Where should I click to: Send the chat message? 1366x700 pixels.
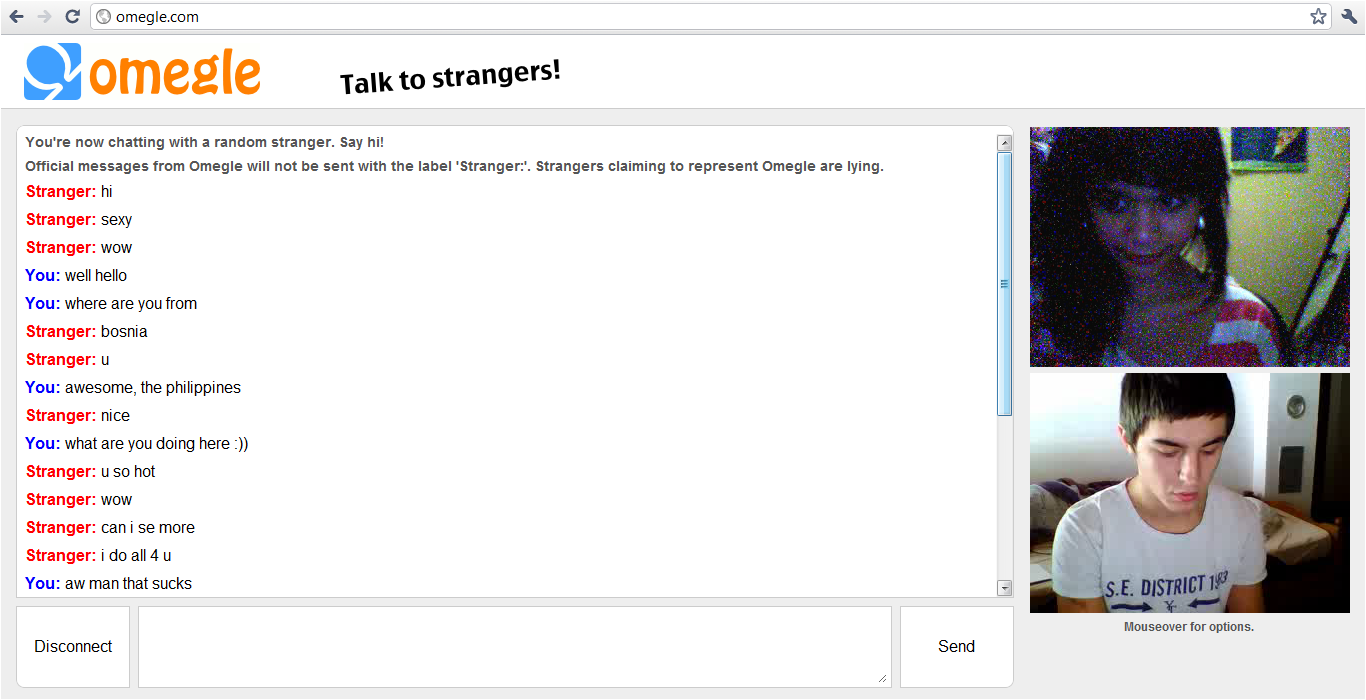coord(956,647)
